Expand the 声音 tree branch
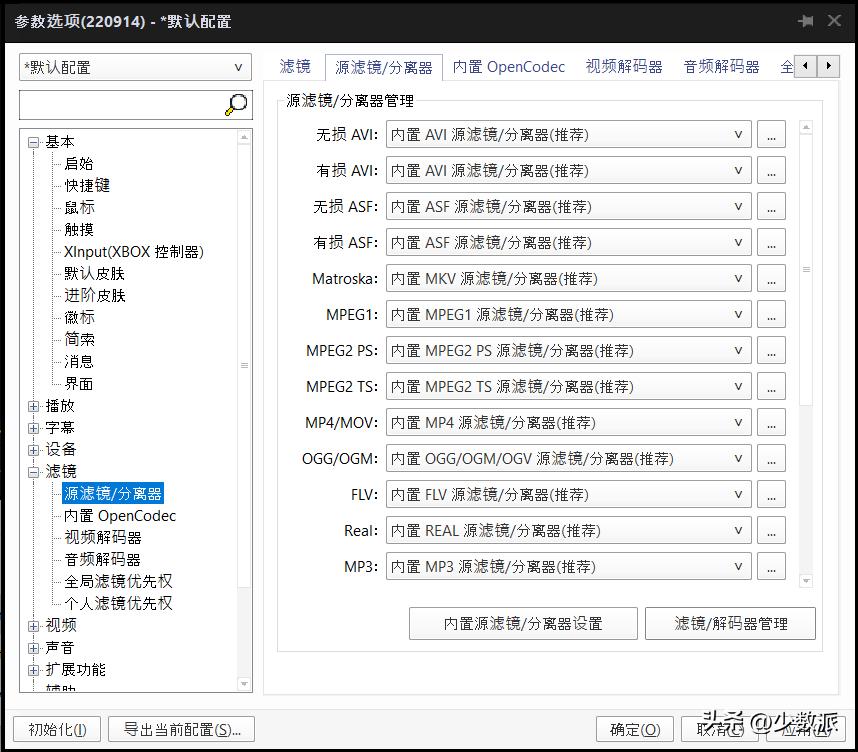The height and width of the screenshot is (752, 858). (34, 647)
